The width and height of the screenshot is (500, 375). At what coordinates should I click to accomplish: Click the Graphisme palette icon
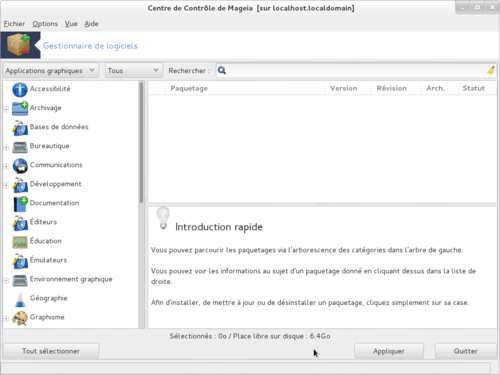tap(20, 318)
